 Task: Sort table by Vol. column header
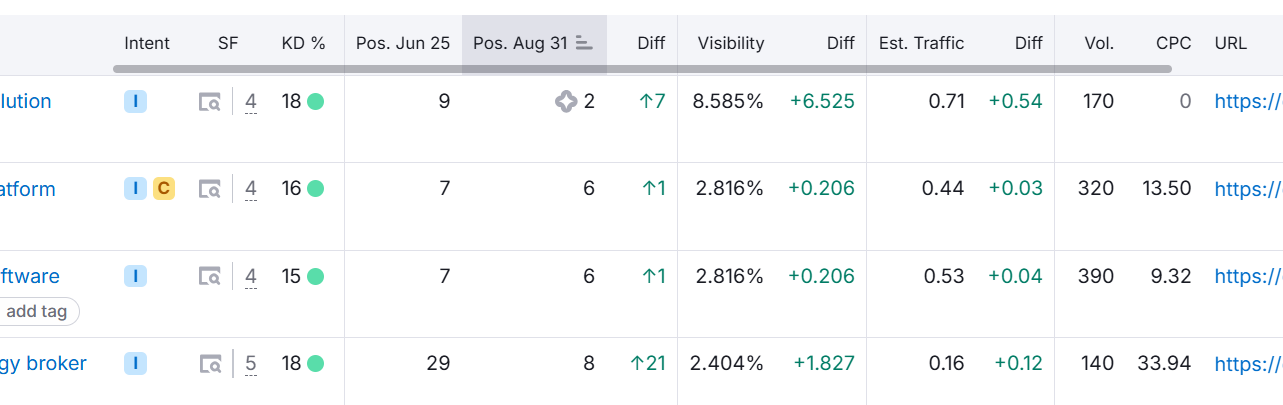[x=1099, y=44]
